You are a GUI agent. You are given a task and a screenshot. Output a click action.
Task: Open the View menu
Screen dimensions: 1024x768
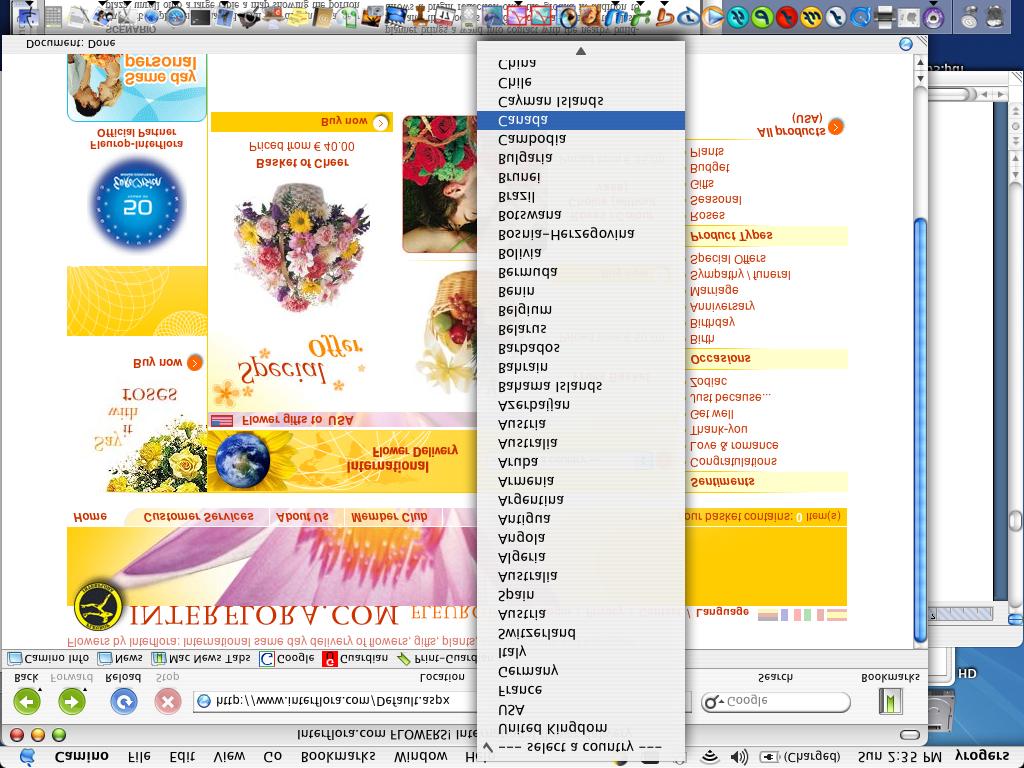tap(229, 756)
